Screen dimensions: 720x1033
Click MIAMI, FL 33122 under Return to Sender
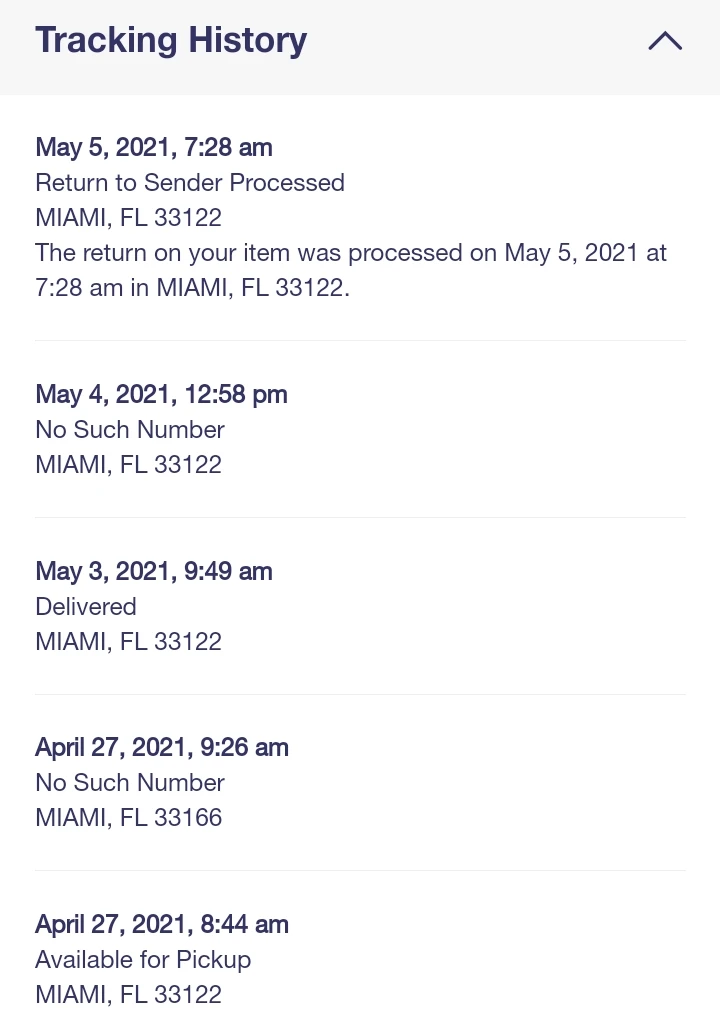[128, 218]
